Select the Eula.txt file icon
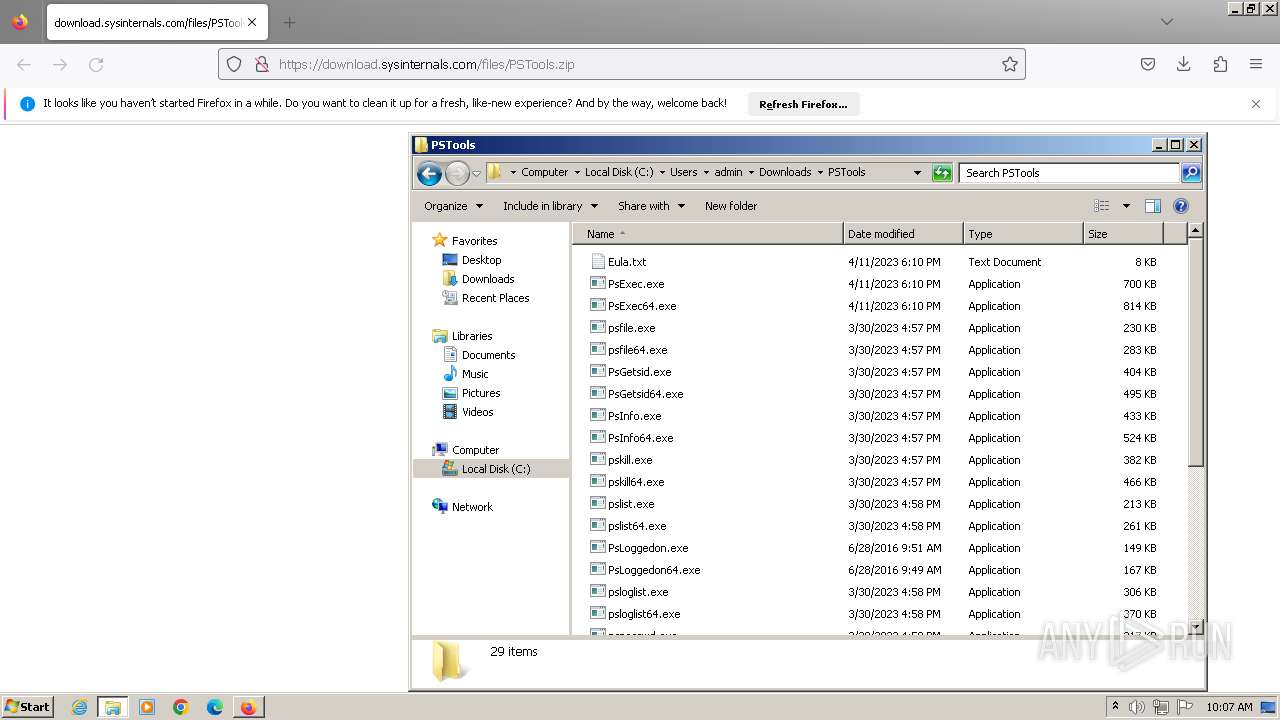1280x720 pixels. click(598, 262)
